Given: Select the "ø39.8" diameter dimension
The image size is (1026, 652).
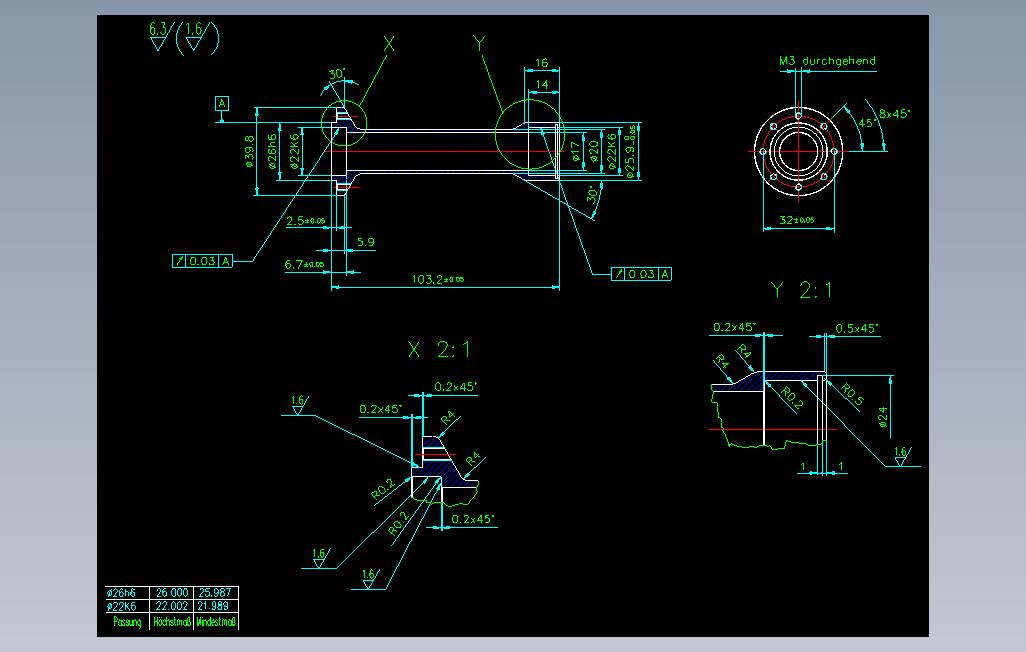Looking at the screenshot, I should click(x=249, y=152).
